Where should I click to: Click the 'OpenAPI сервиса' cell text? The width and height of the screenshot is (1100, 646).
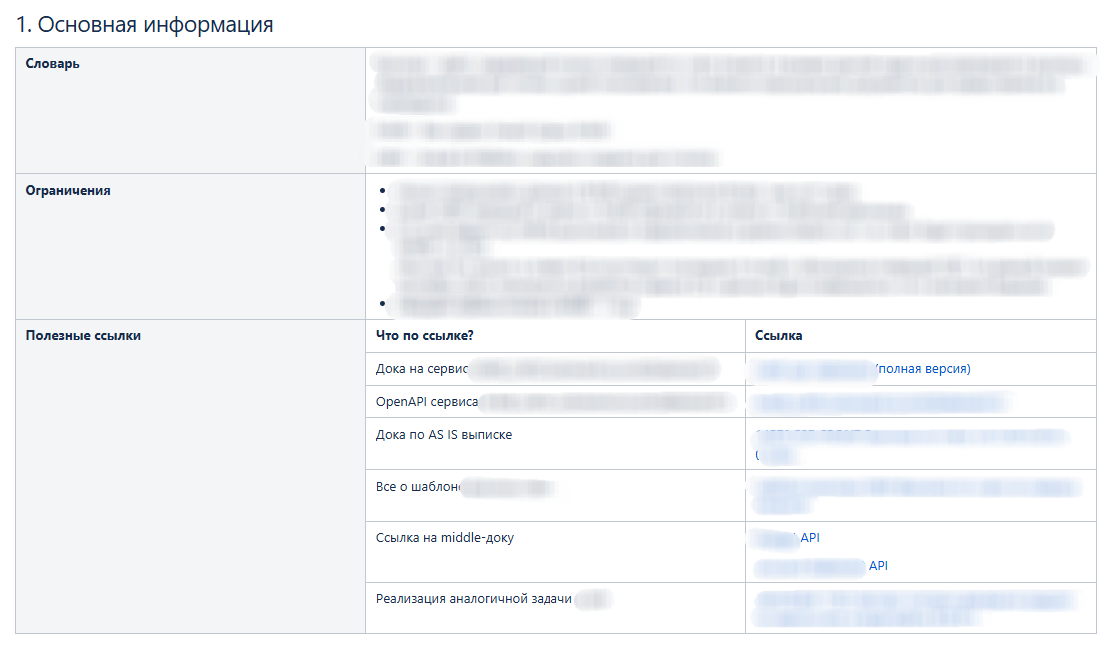point(427,402)
